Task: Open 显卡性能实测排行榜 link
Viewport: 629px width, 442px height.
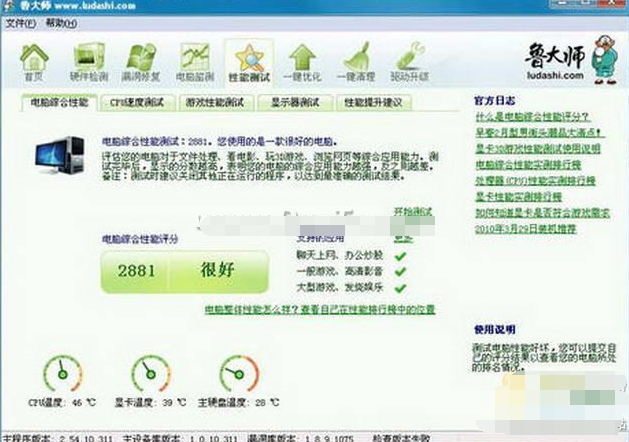Action: [x=518, y=197]
